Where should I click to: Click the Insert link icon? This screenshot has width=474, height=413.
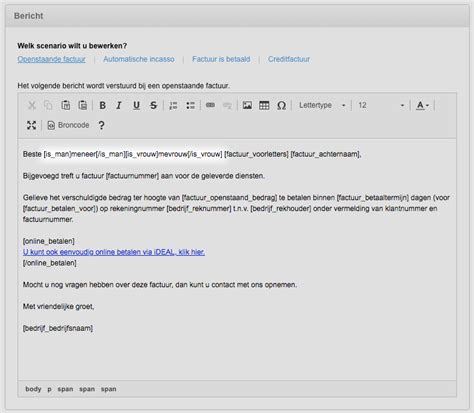coord(210,105)
